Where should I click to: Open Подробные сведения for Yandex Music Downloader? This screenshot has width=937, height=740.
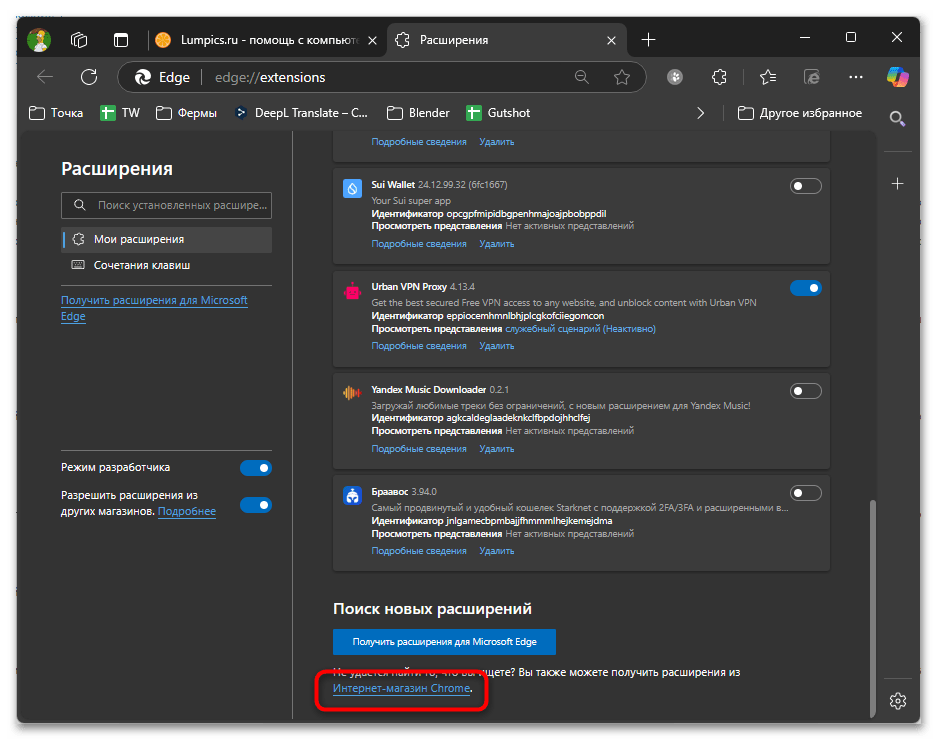[419, 449]
